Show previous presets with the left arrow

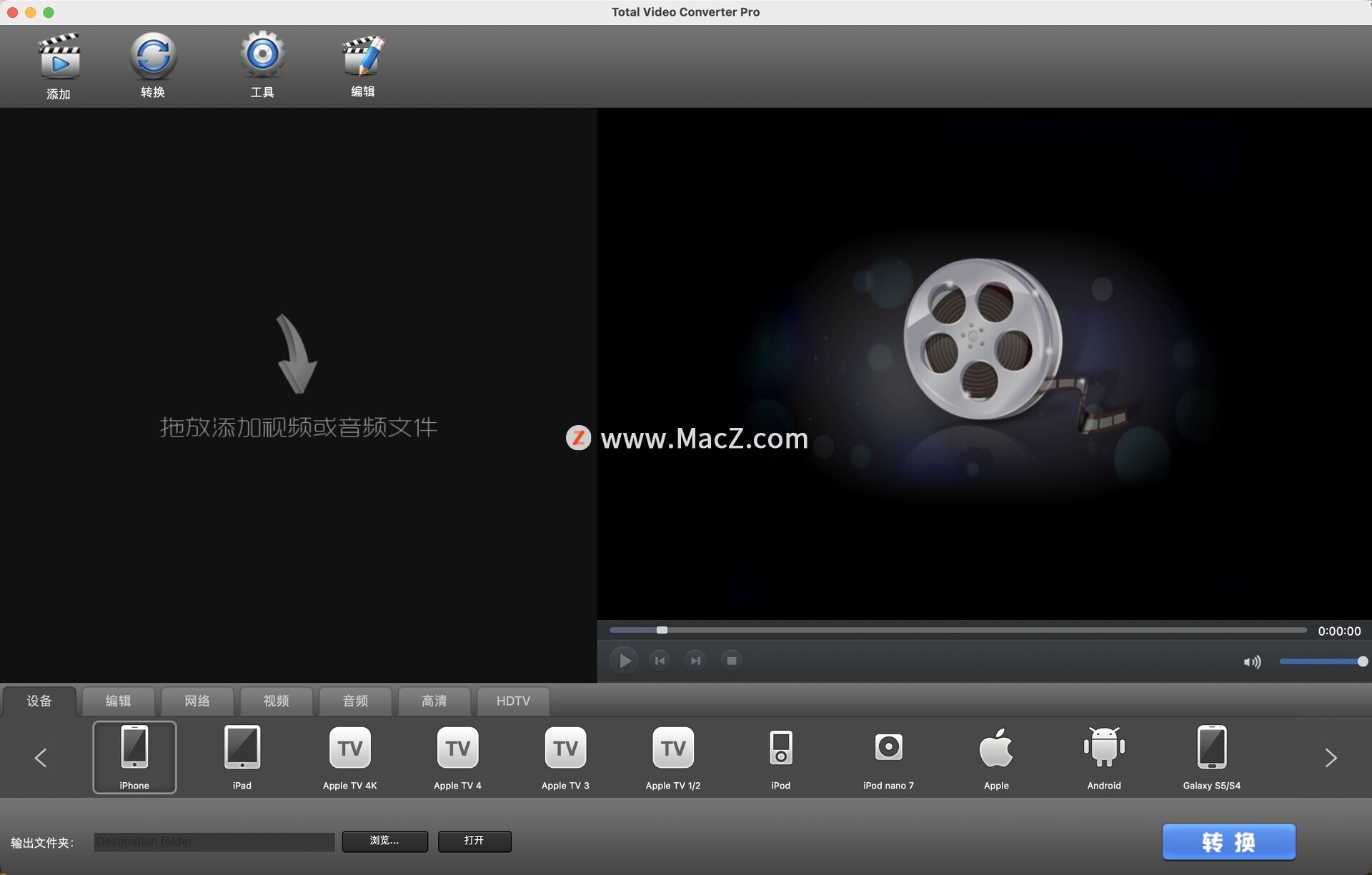pos(41,758)
